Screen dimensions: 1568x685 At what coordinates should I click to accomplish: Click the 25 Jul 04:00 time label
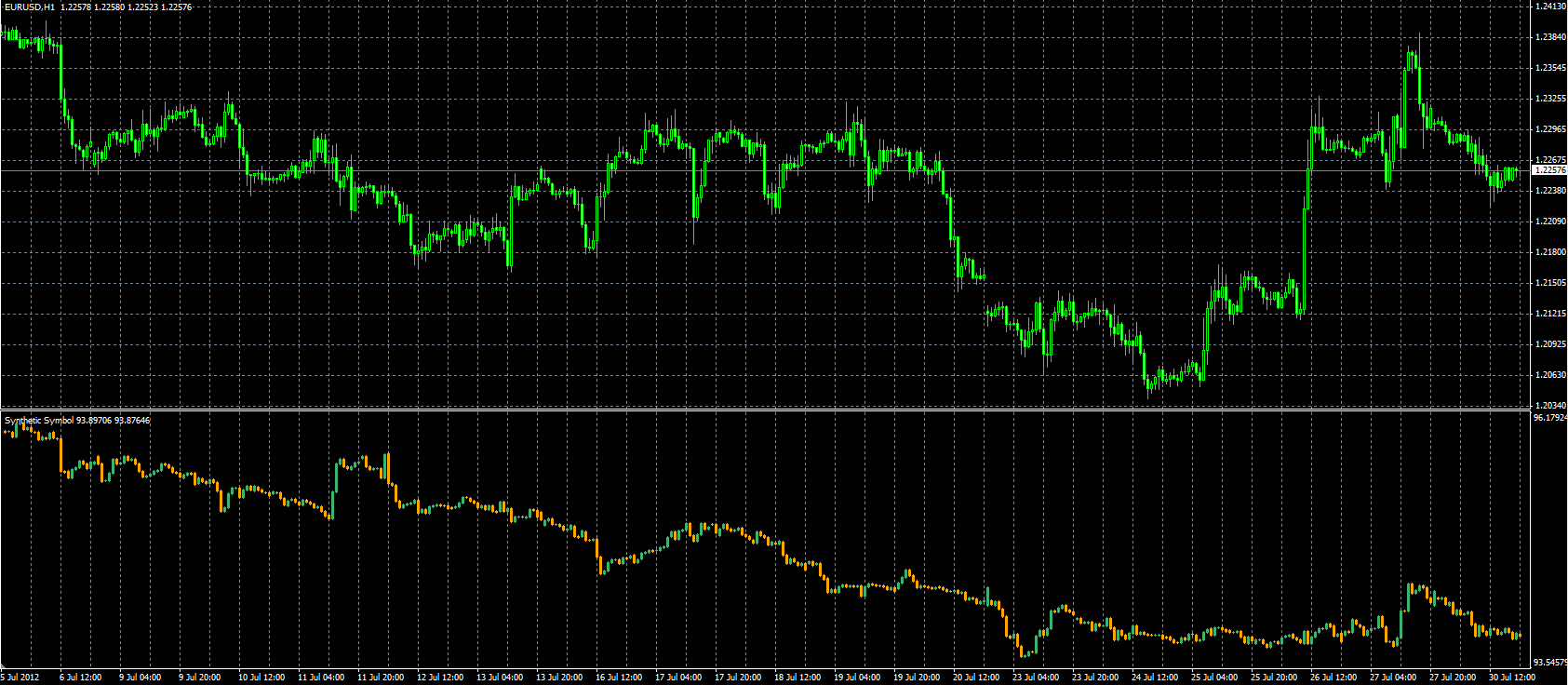coord(1214,678)
